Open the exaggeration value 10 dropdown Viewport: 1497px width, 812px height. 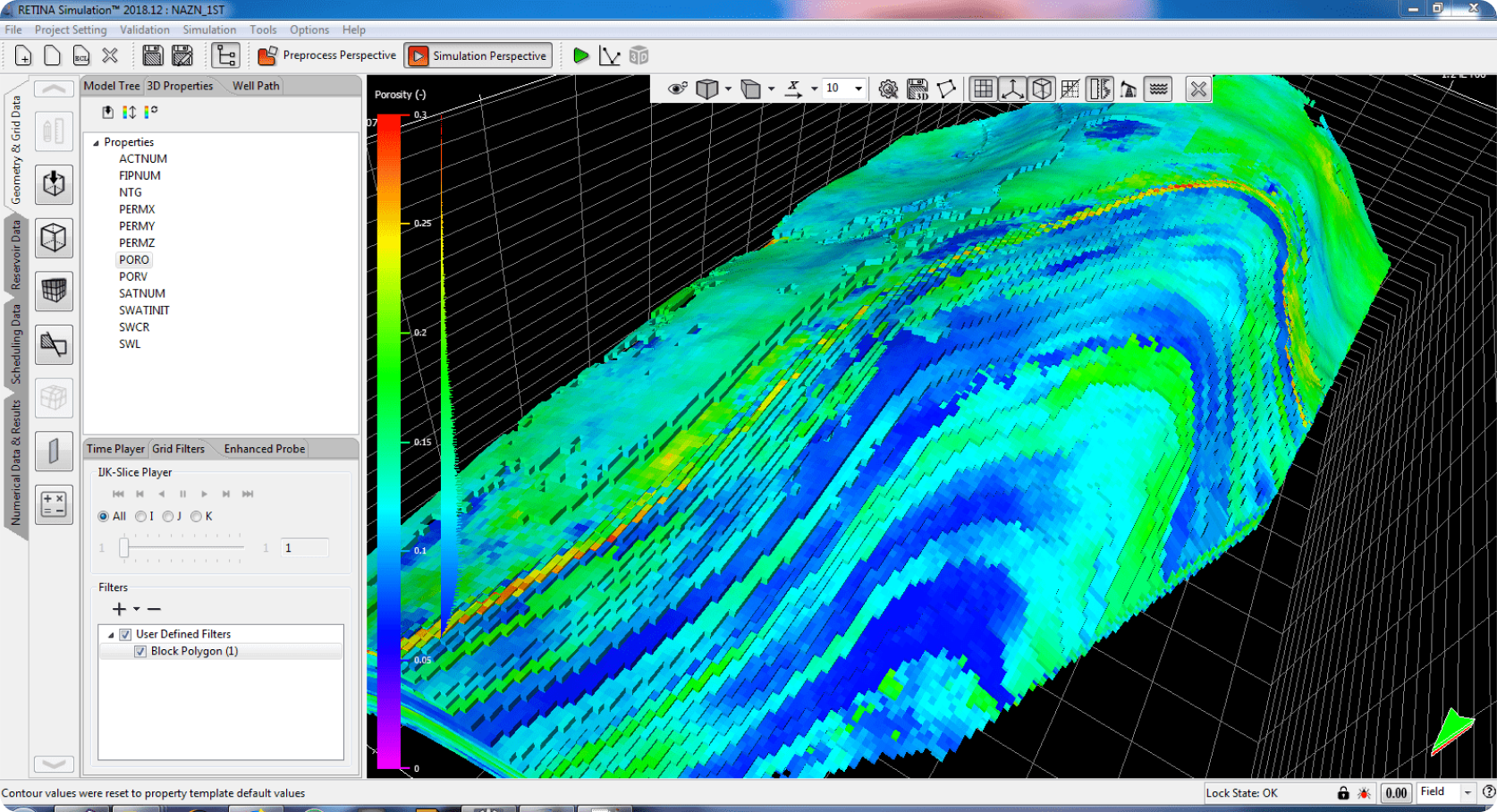(x=858, y=89)
